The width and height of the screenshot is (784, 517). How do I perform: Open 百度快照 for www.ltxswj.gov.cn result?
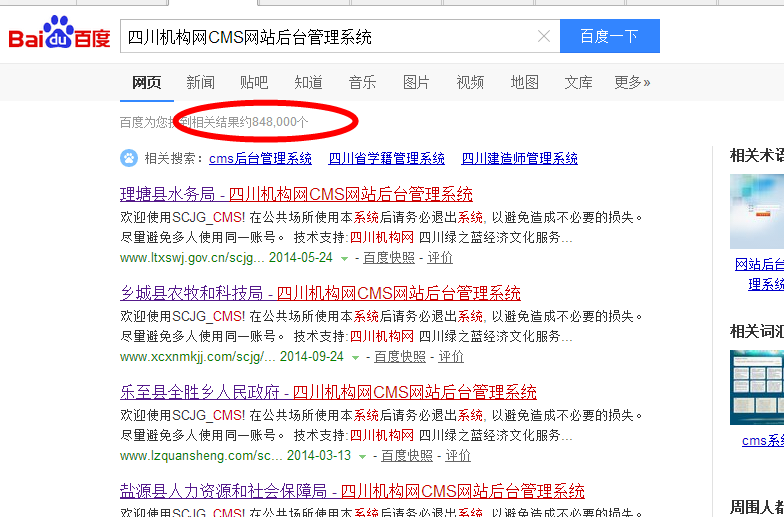coord(389,258)
